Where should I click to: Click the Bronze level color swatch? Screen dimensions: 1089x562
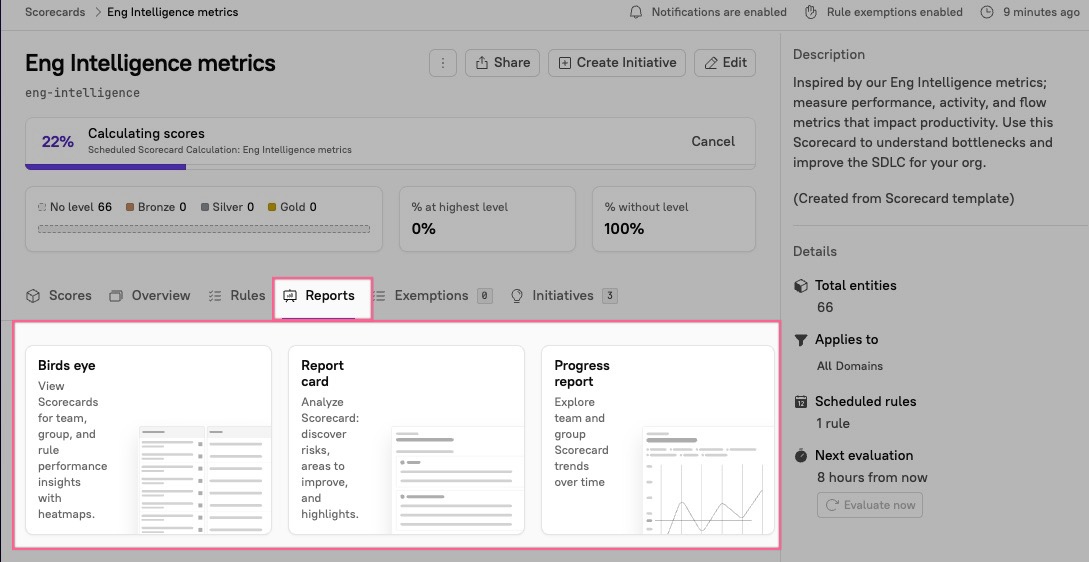click(x=129, y=207)
